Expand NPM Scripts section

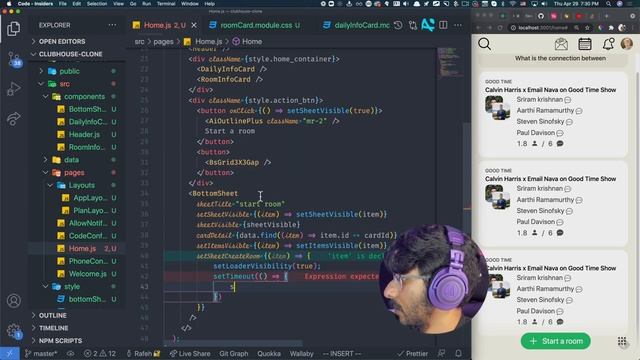click(60, 341)
